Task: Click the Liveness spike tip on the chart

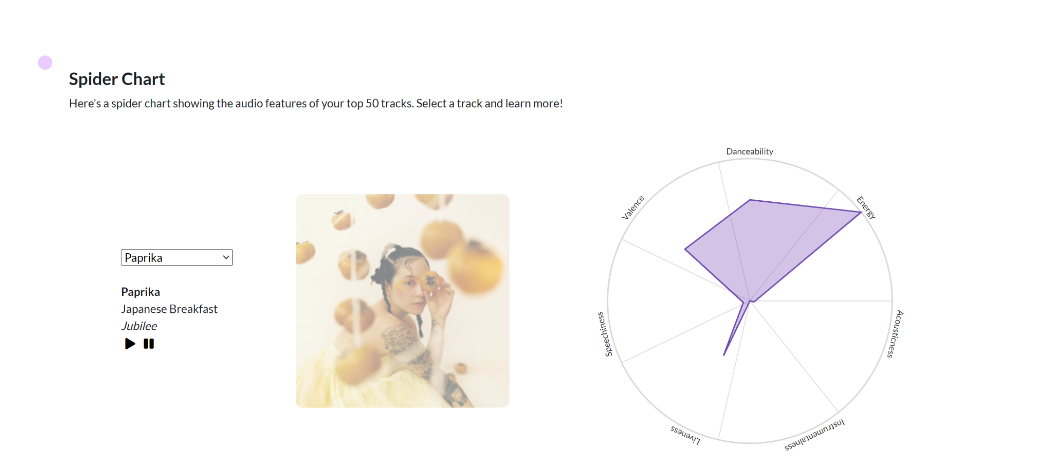Action: coord(724,355)
